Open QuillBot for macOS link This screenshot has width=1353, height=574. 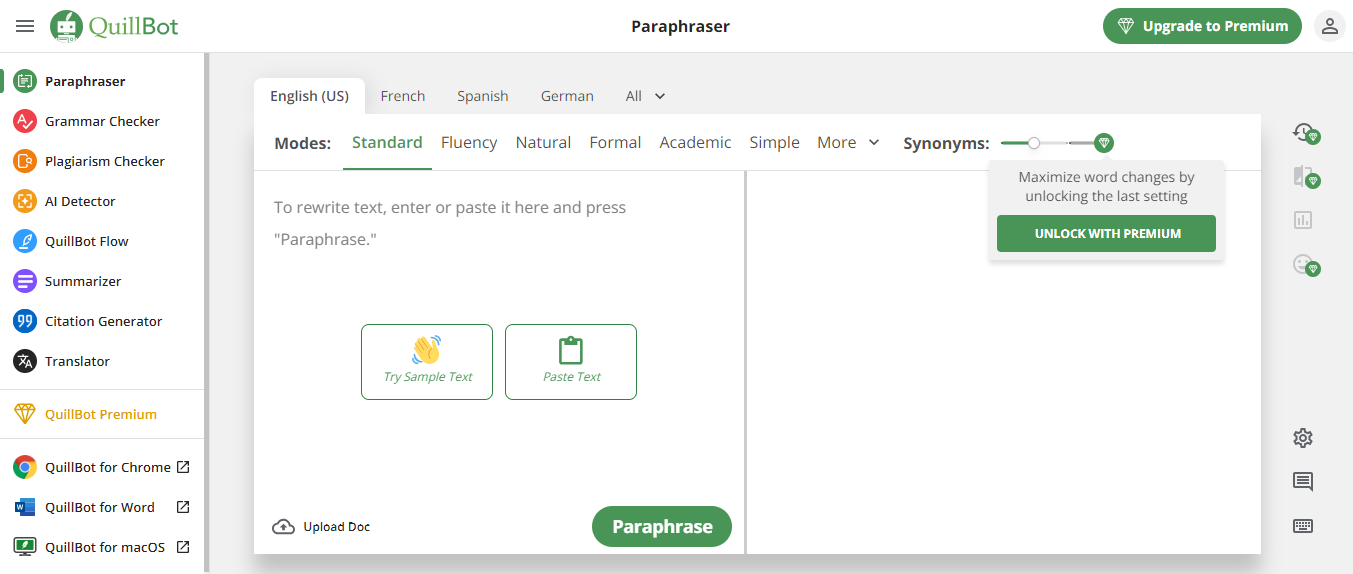tap(102, 547)
